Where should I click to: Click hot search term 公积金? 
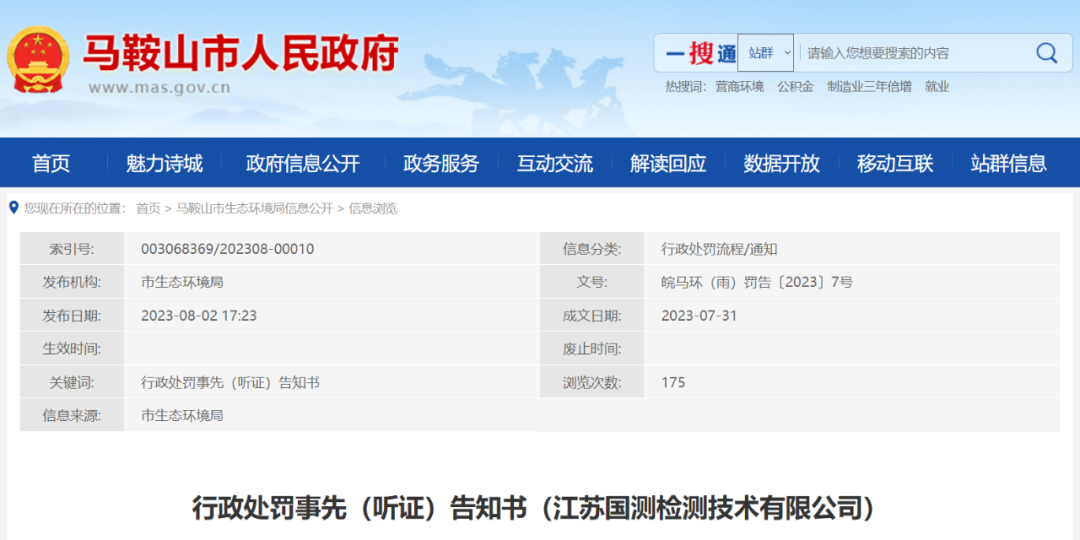796,87
